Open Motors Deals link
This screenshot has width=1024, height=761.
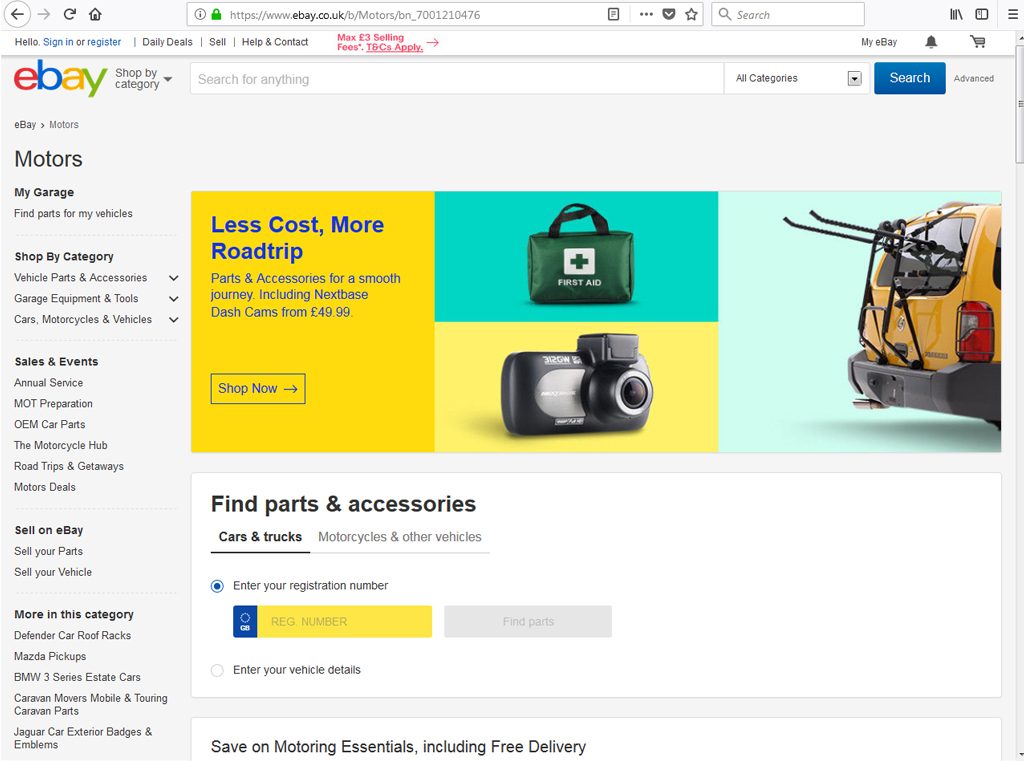click(x=44, y=487)
